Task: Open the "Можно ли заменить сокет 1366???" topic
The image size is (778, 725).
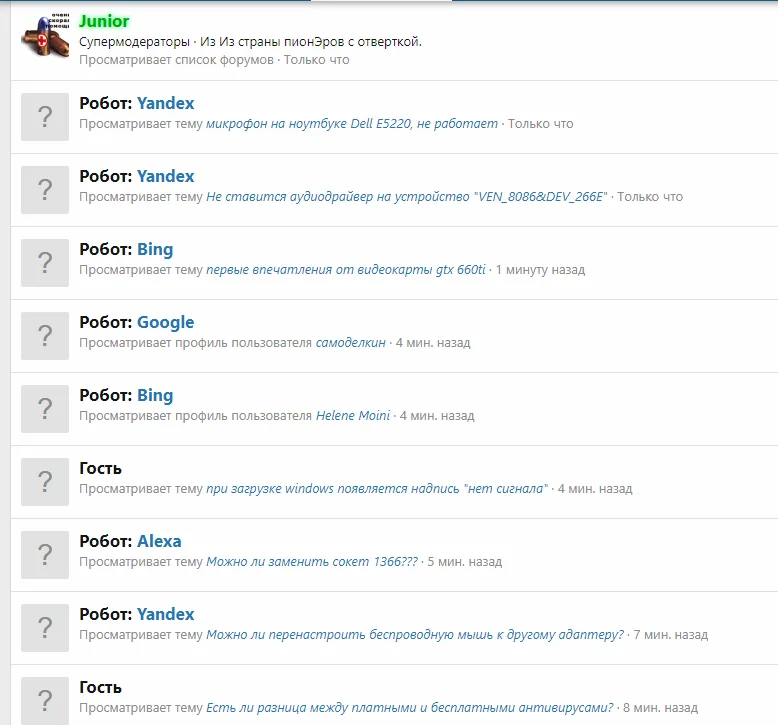Action: 312,562
